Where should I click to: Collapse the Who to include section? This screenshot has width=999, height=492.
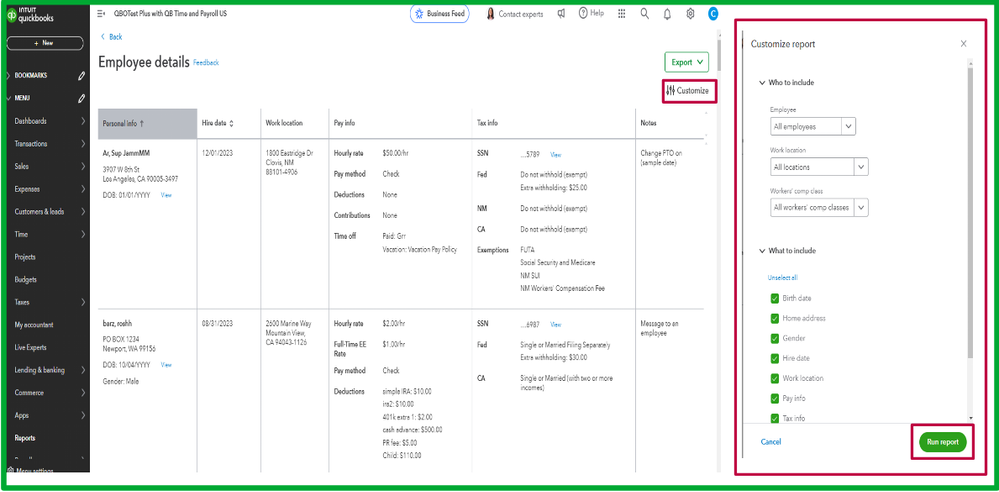click(x=762, y=83)
